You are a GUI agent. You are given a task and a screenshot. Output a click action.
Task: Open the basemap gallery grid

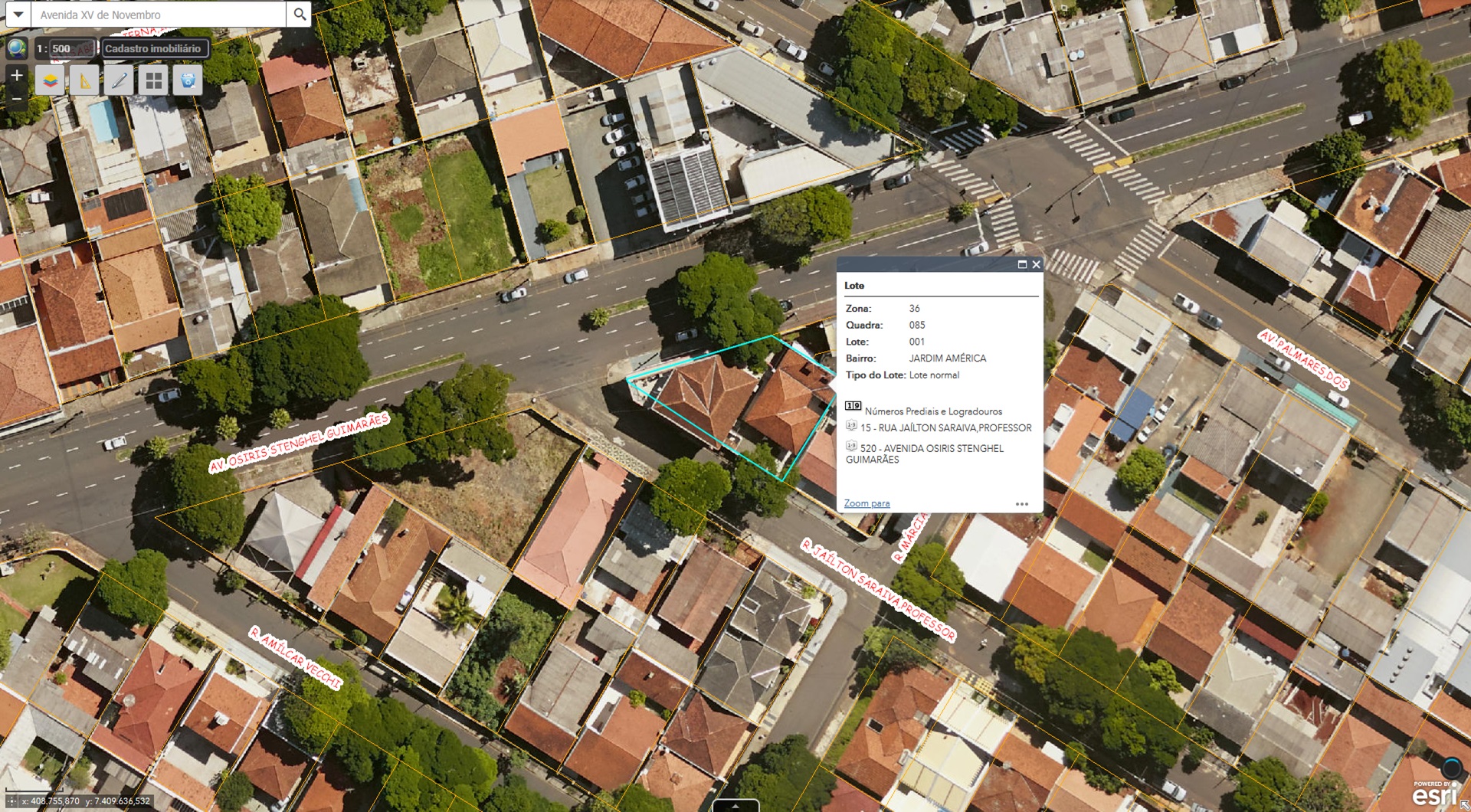pos(154,80)
